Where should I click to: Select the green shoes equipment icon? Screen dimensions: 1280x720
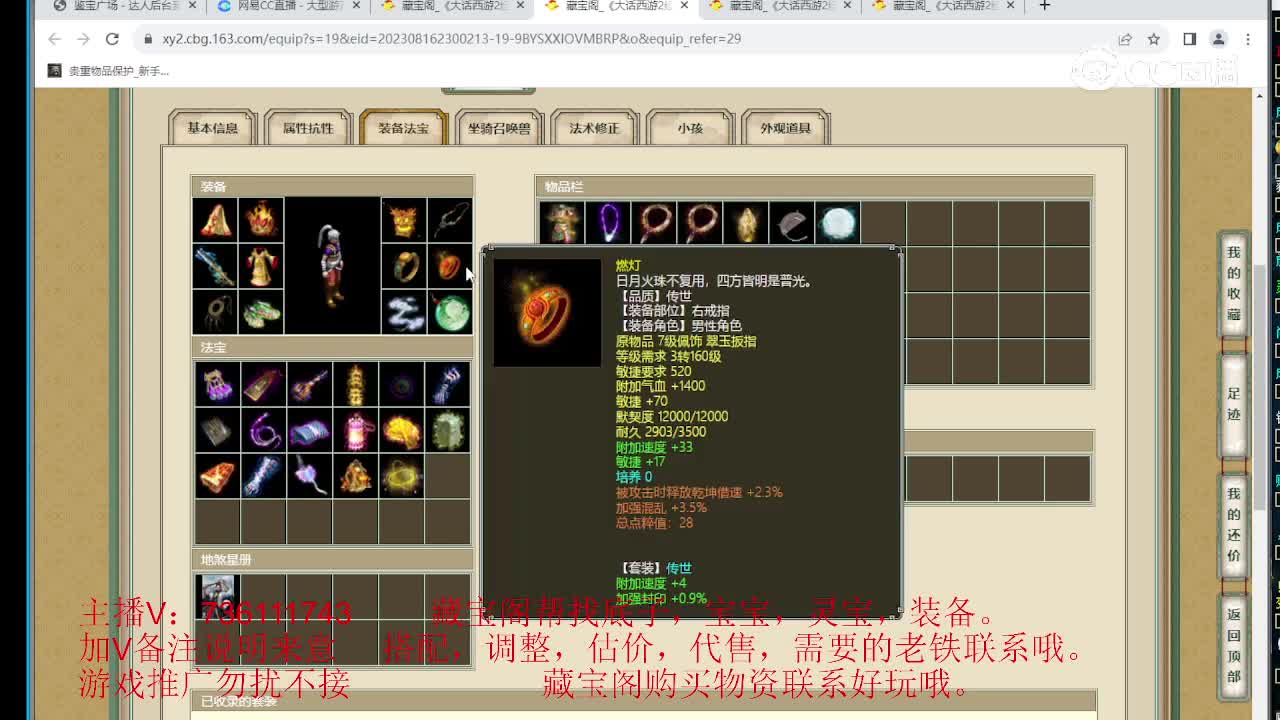click(261, 312)
